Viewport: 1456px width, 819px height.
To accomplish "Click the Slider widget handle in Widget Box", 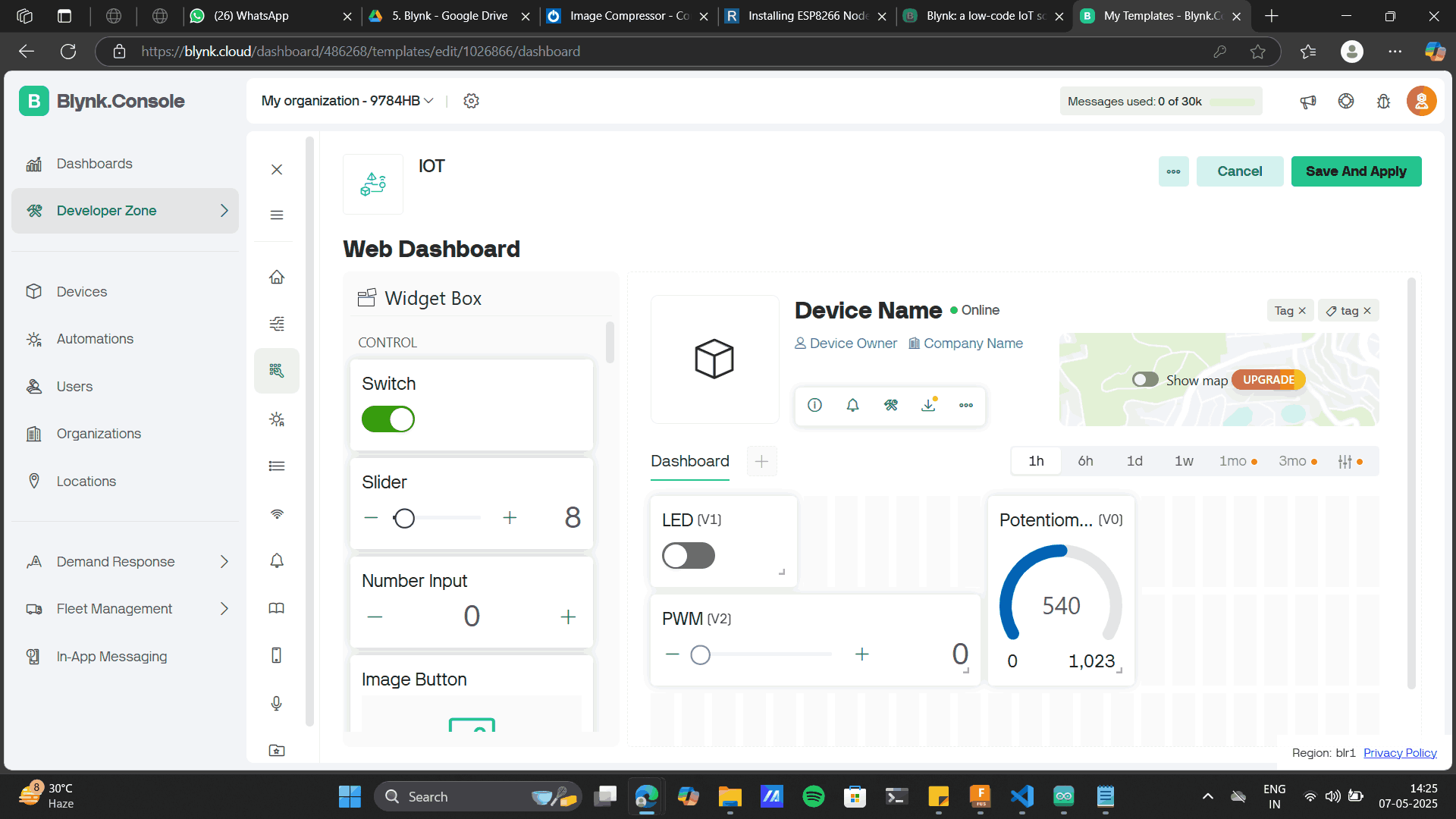I will click(404, 518).
